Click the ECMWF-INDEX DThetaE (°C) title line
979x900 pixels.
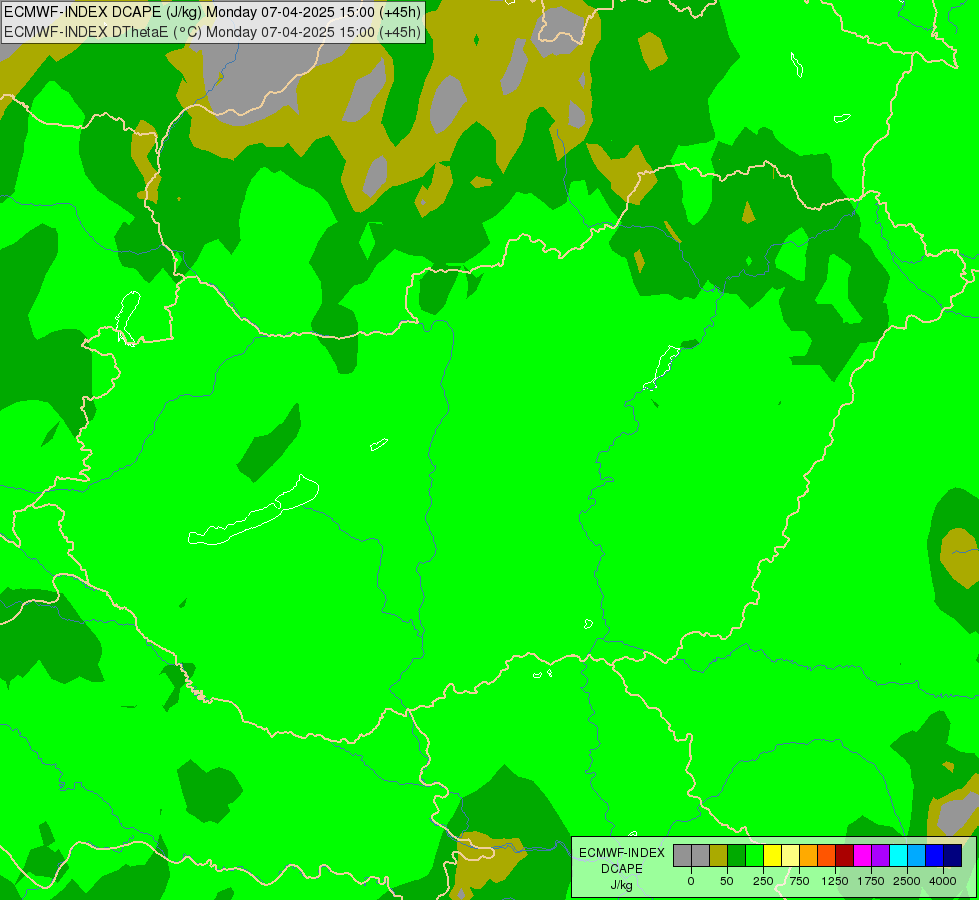tap(212, 32)
